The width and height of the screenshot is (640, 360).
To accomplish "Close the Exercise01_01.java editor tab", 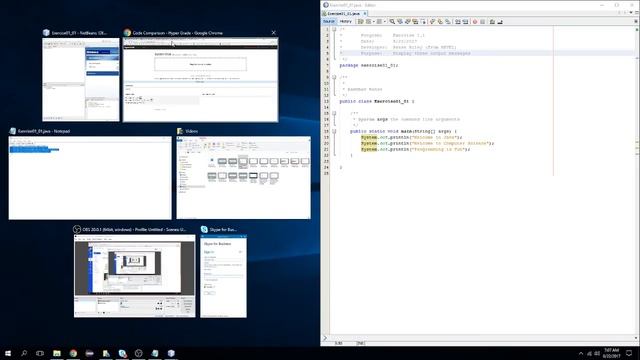I will coord(365,13).
